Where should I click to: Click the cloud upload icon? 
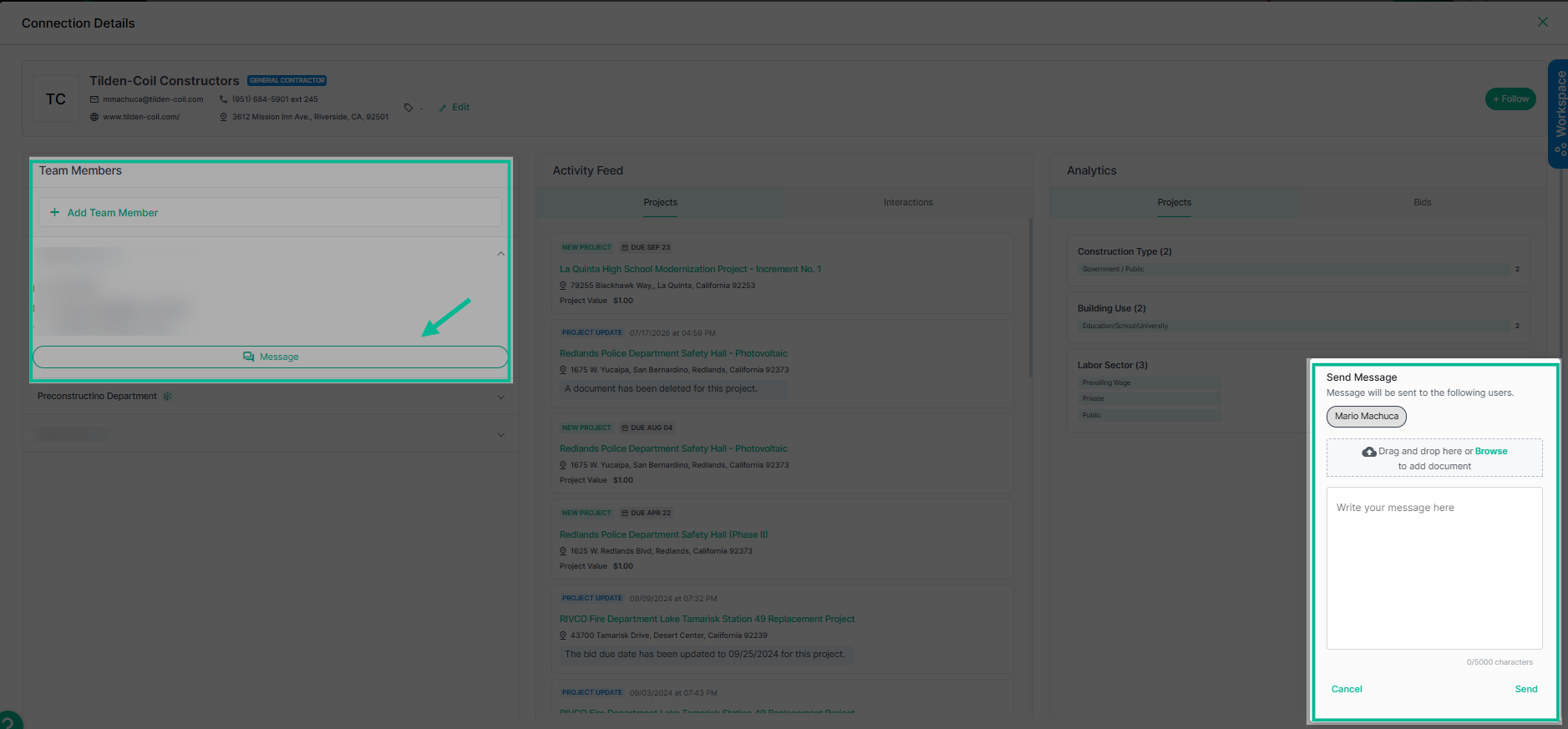pos(1369,452)
